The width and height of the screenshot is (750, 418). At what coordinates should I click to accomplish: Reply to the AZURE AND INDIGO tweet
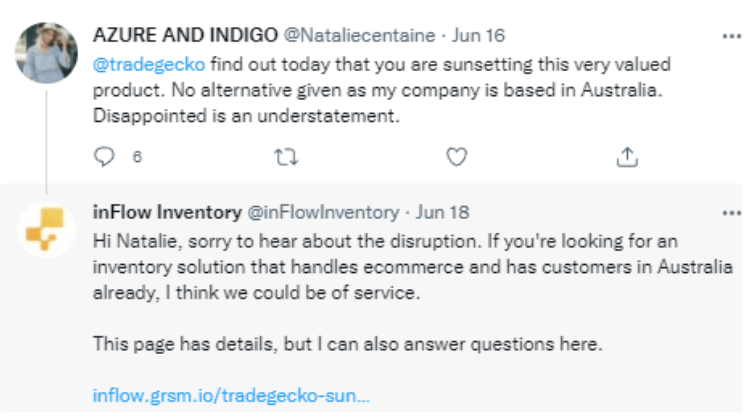point(104,156)
